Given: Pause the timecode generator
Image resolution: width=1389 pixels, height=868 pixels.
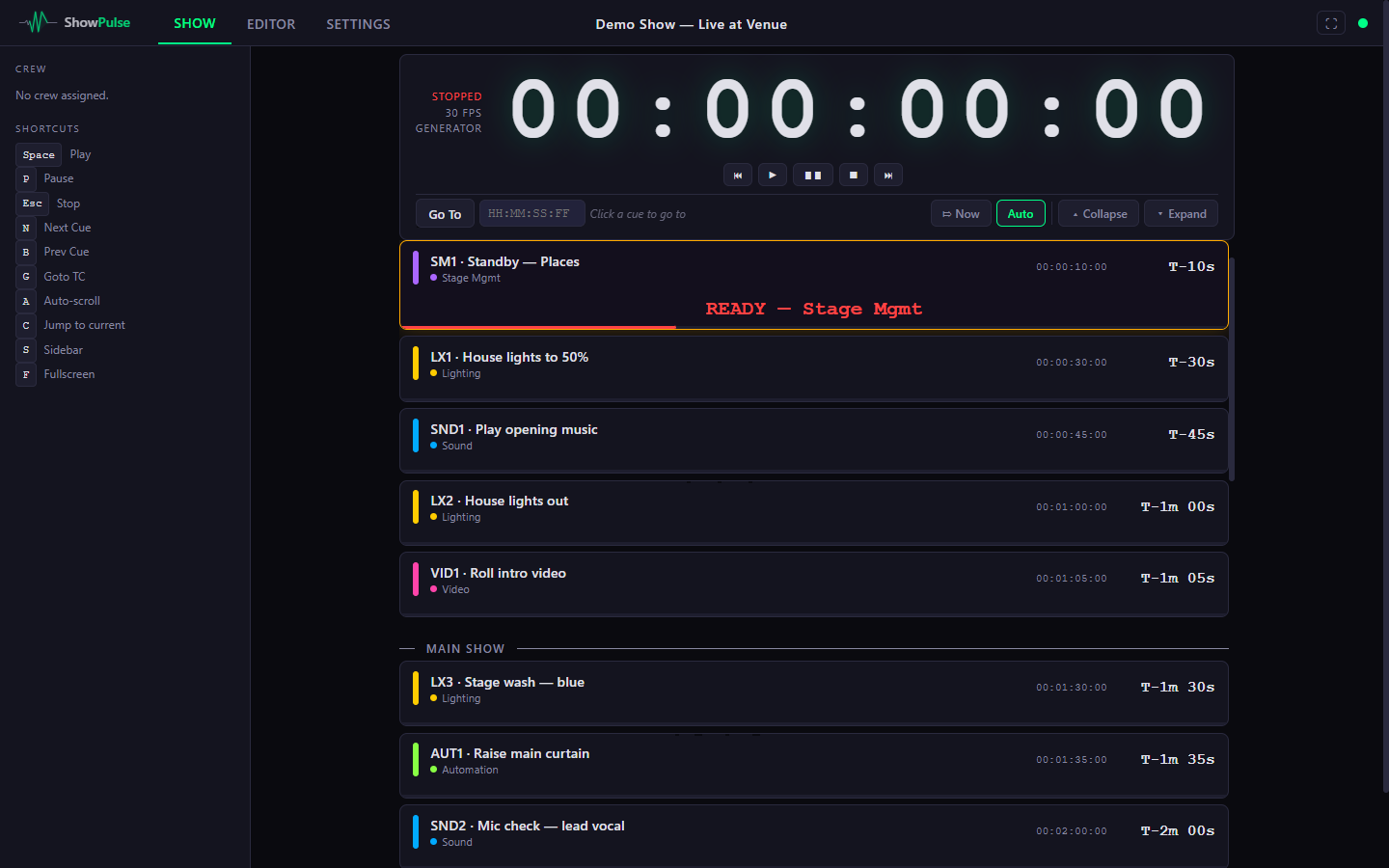Looking at the screenshot, I should pyautogui.click(x=813, y=175).
